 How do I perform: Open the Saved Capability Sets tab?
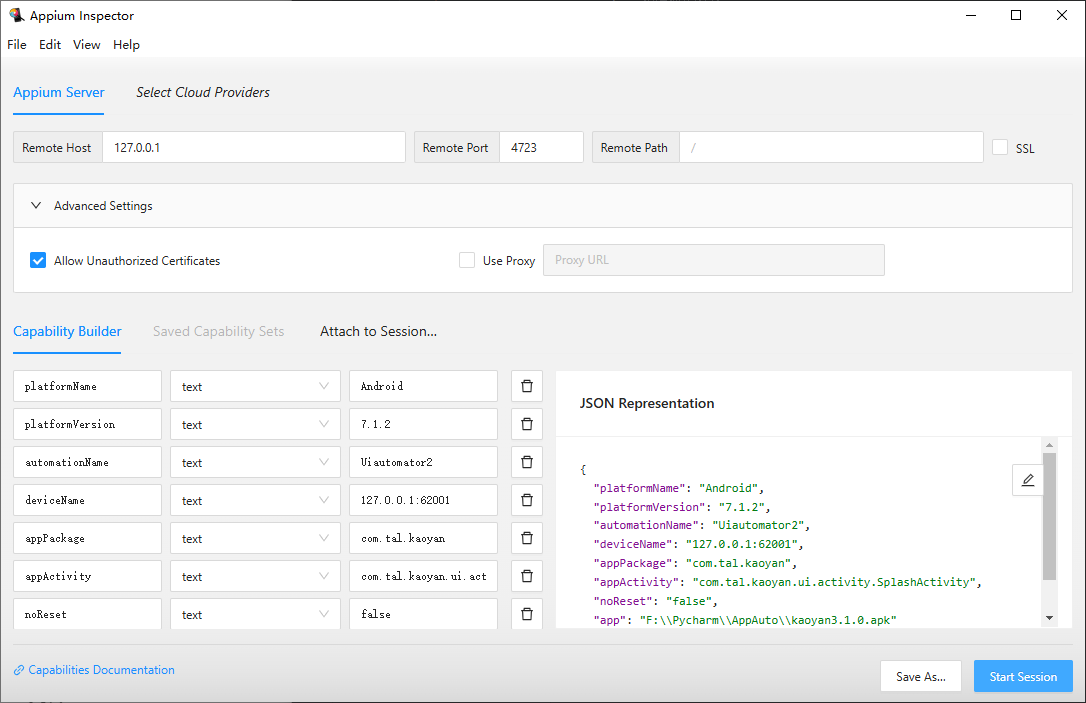coord(218,331)
